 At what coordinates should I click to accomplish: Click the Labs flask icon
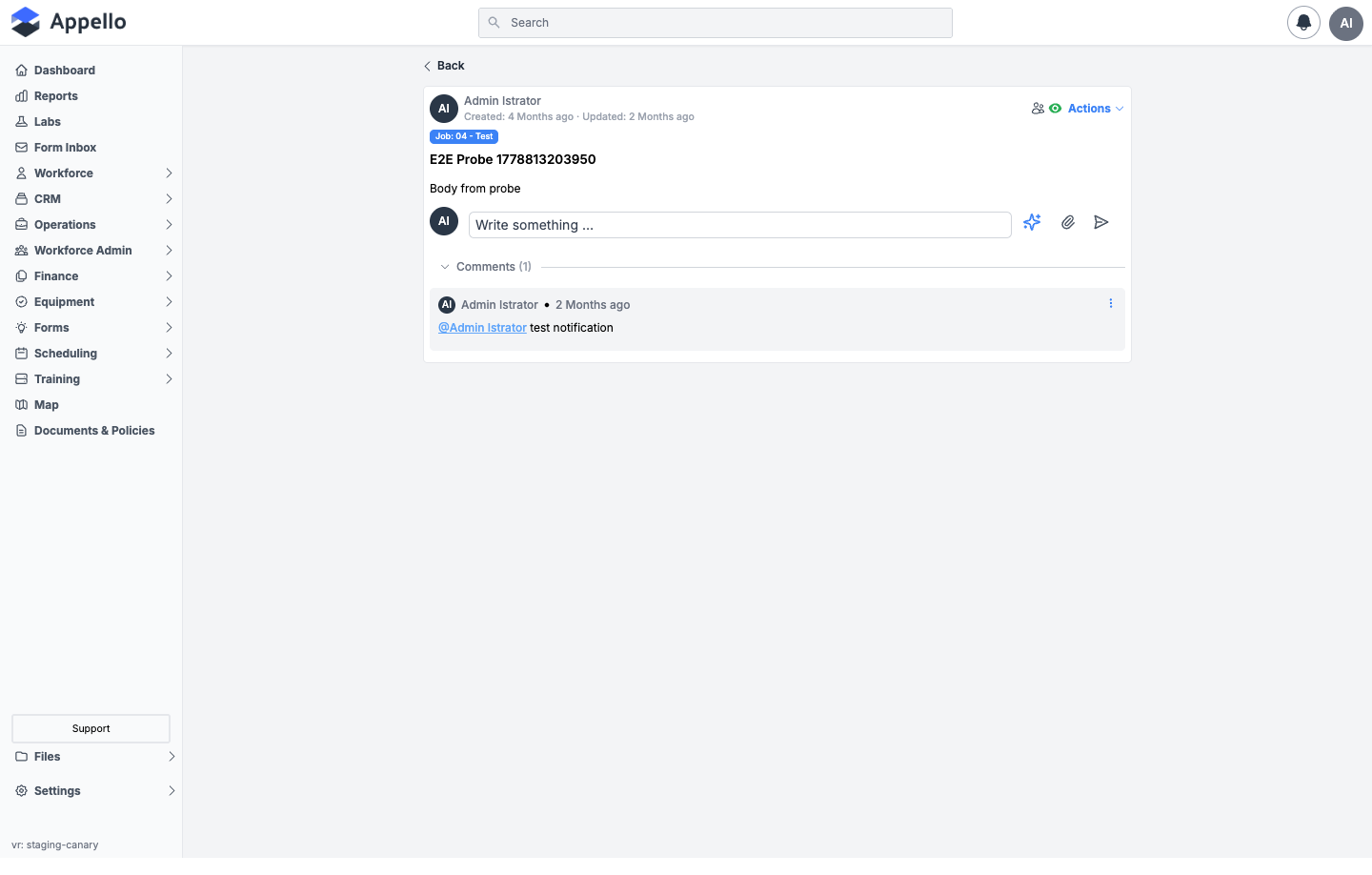click(x=21, y=122)
